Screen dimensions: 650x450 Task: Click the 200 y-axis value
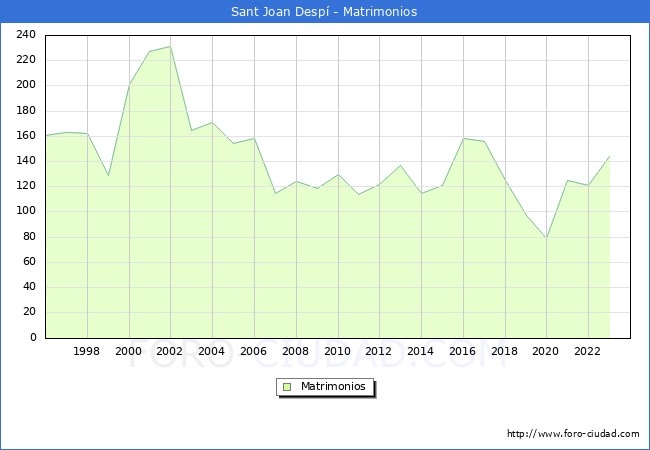[26, 85]
